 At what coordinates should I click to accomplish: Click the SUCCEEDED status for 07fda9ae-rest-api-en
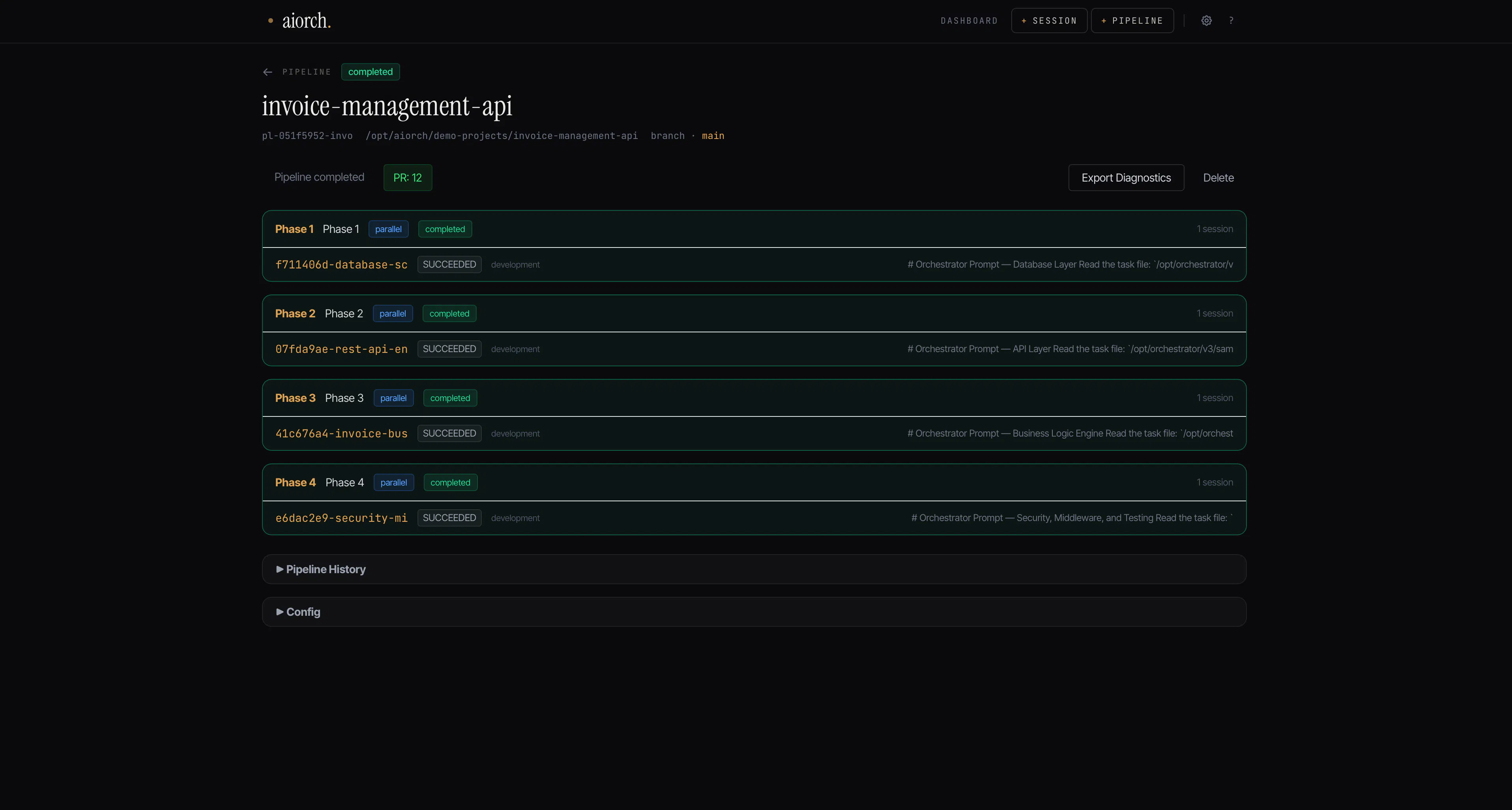click(449, 349)
